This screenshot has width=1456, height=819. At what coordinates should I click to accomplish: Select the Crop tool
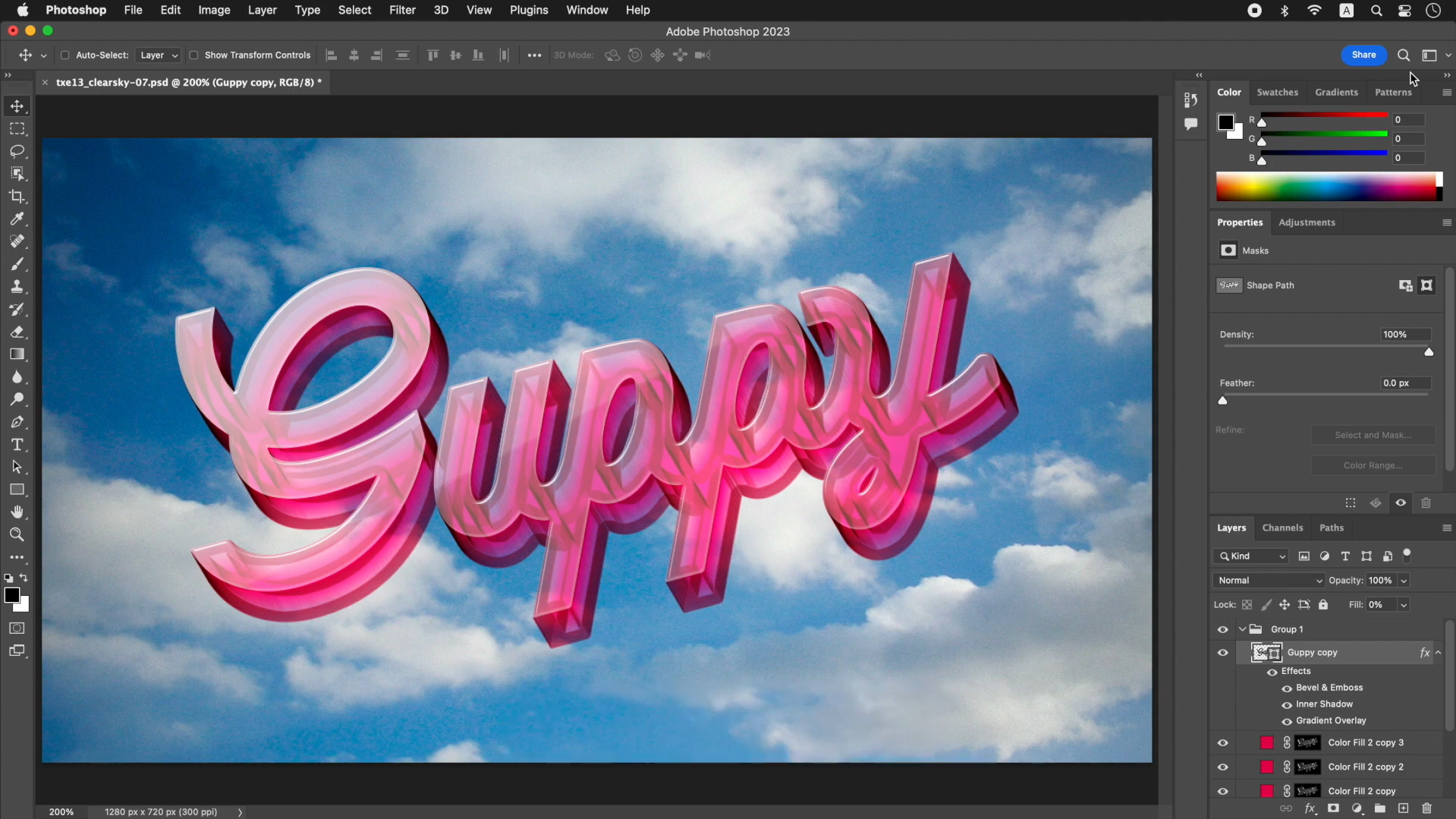click(x=17, y=197)
